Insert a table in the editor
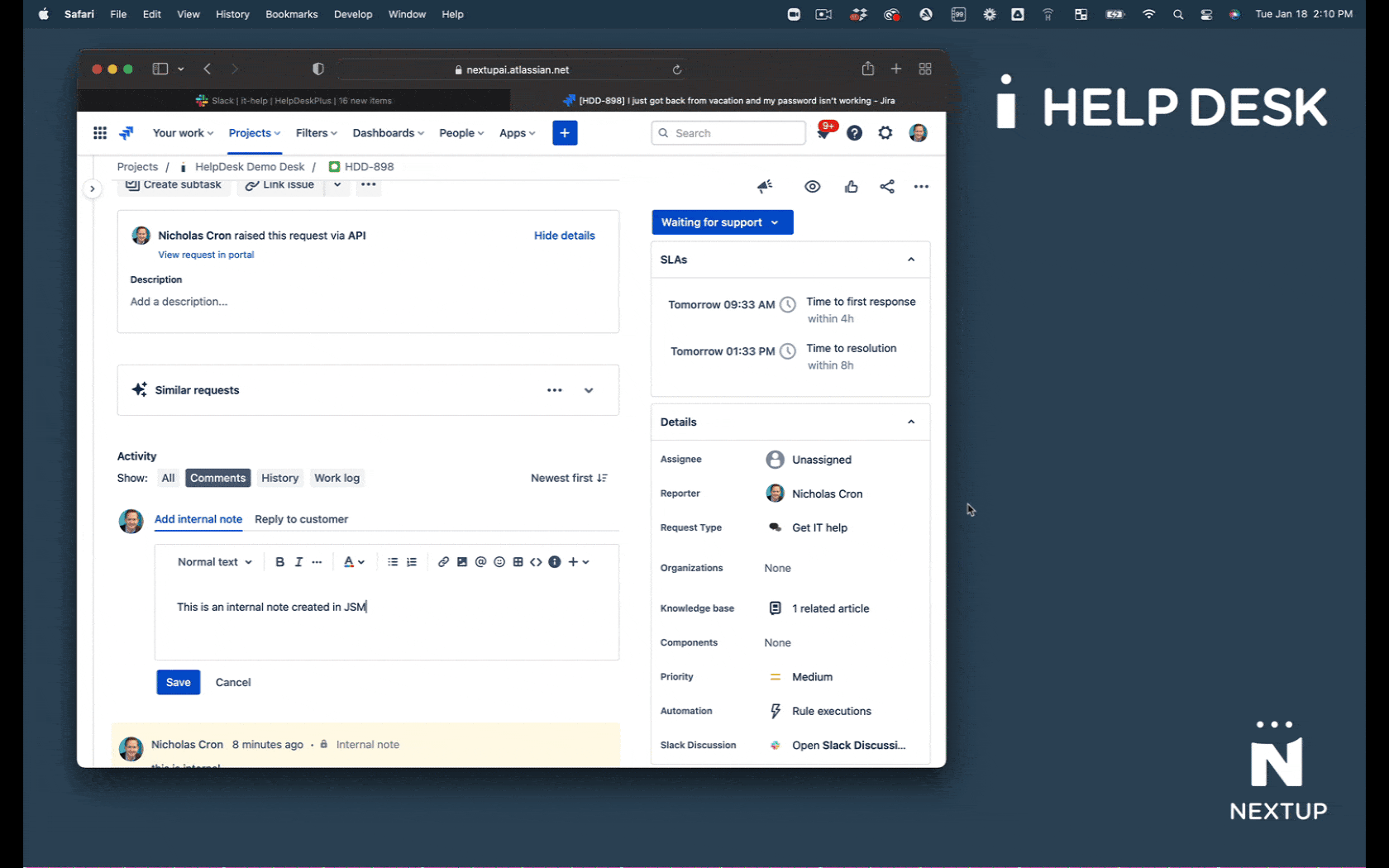 pos(518,562)
